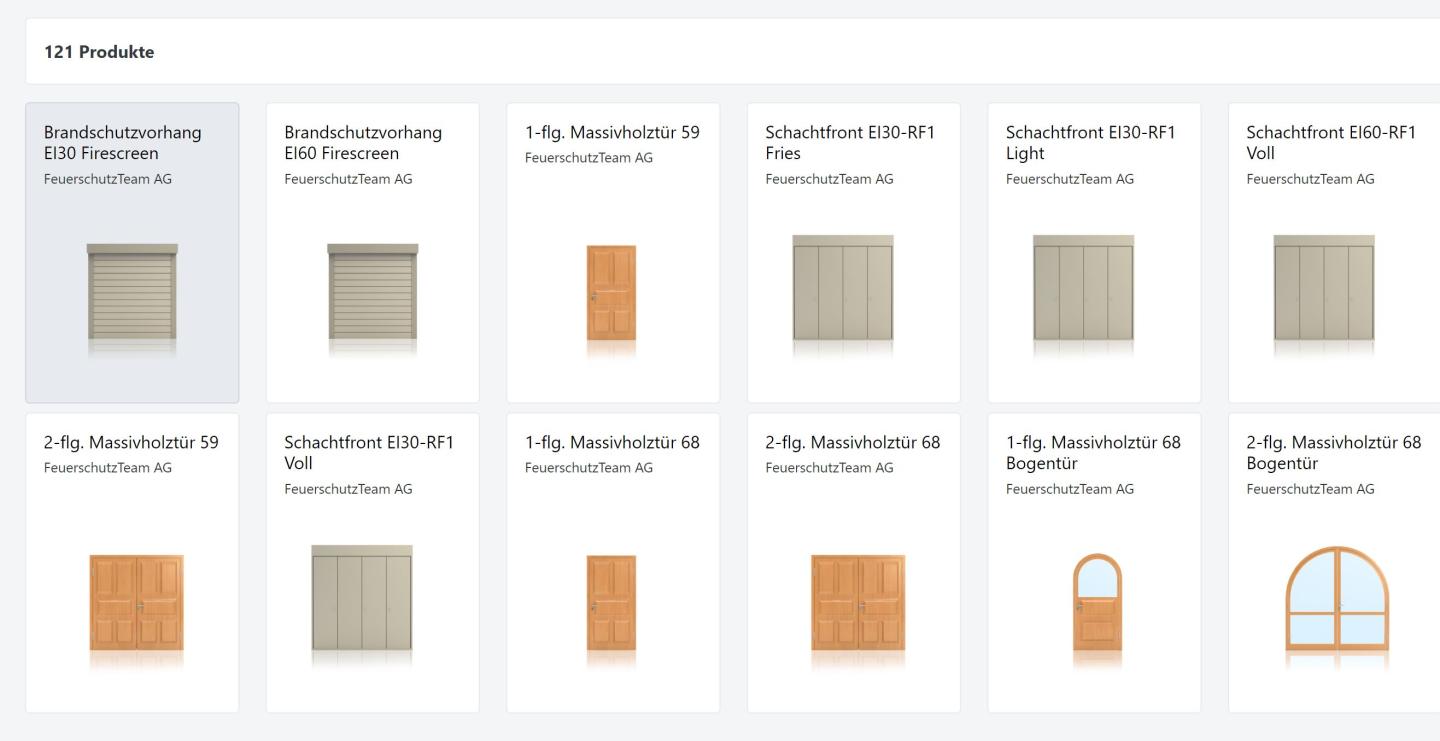The image size is (1440, 741).
Task: Click the "Brandschutzvorhang EI30 Firescreen" title
Action: coord(122,143)
